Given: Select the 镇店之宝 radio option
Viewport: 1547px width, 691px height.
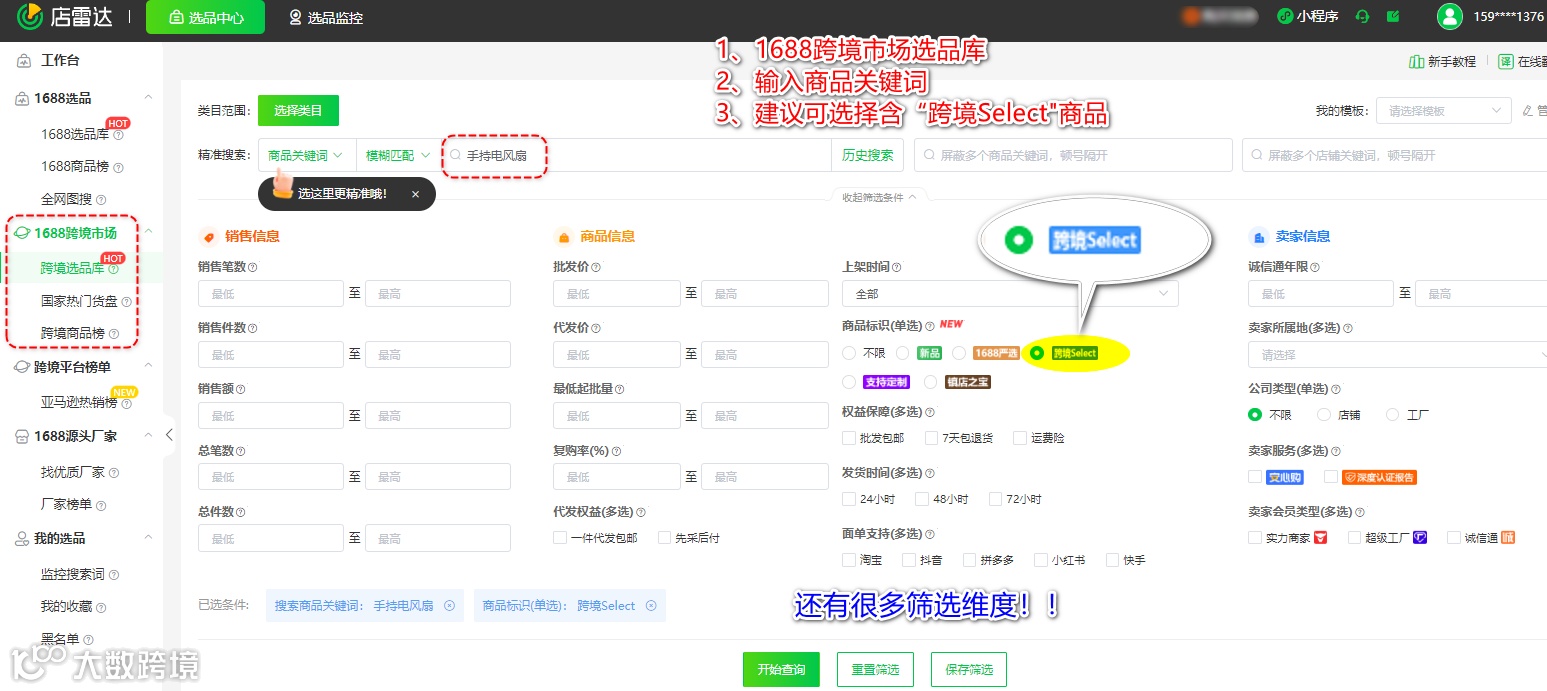Looking at the screenshot, I should [x=931, y=382].
